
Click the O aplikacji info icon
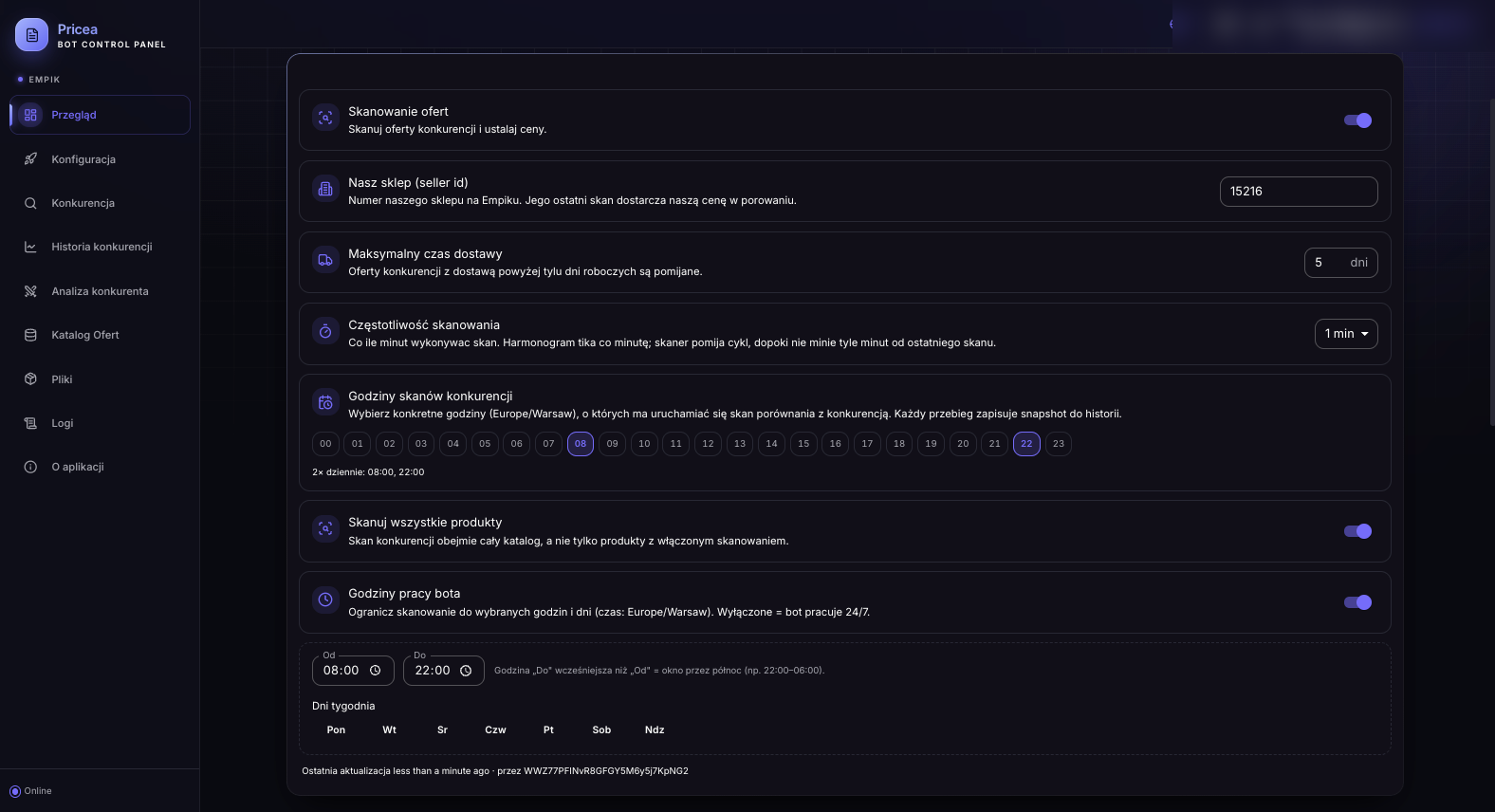[30, 467]
